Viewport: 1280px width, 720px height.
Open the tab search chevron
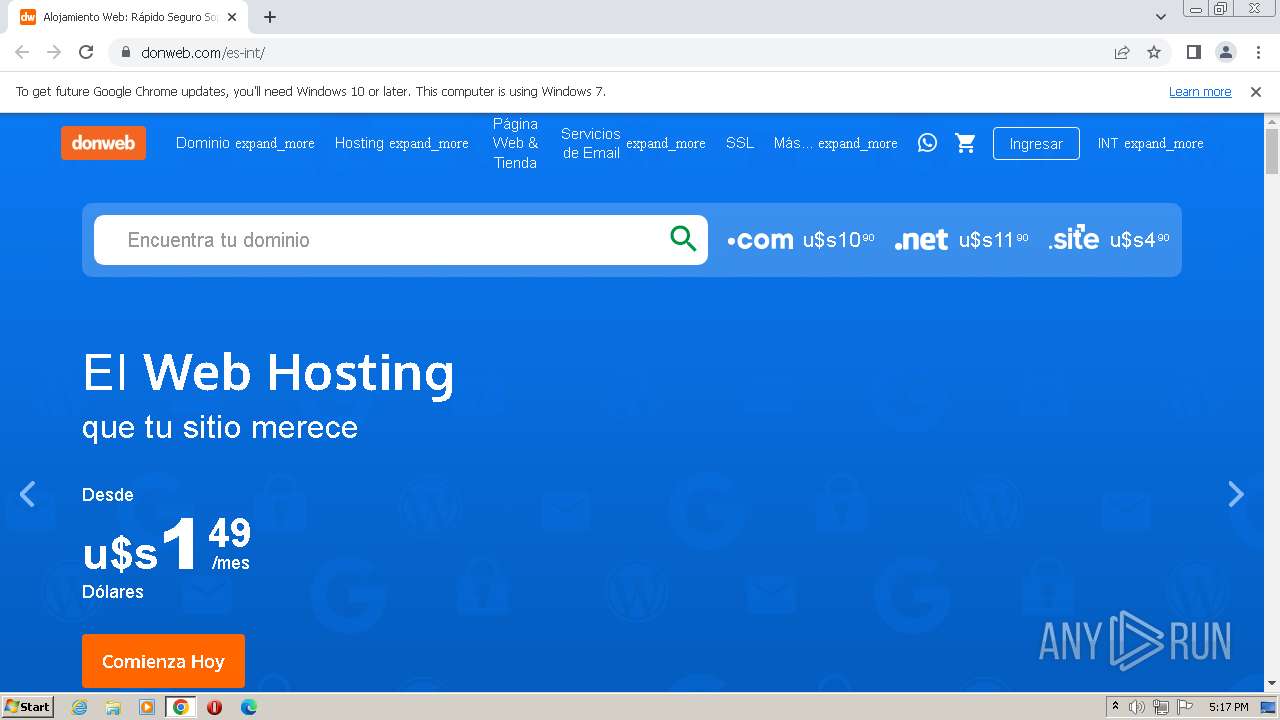click(1160, 17)
